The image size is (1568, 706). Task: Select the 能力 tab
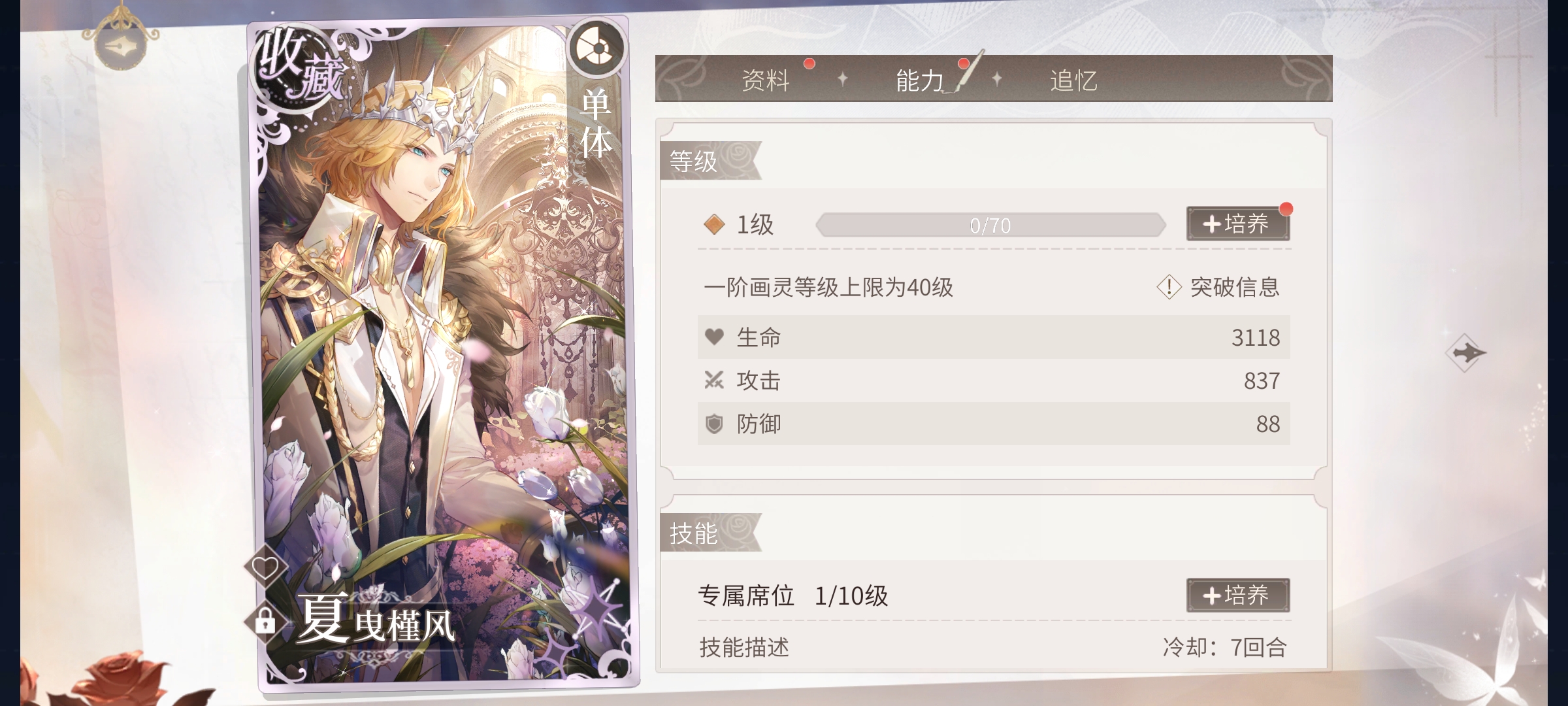pyautogui.click(x=920, y=80)
